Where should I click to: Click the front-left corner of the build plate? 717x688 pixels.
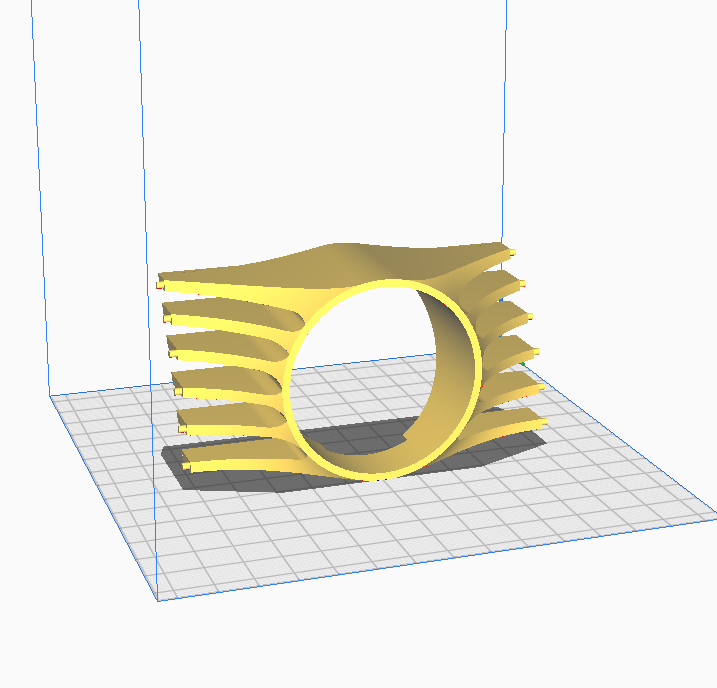pyautogui.click(x=159, y=600)
